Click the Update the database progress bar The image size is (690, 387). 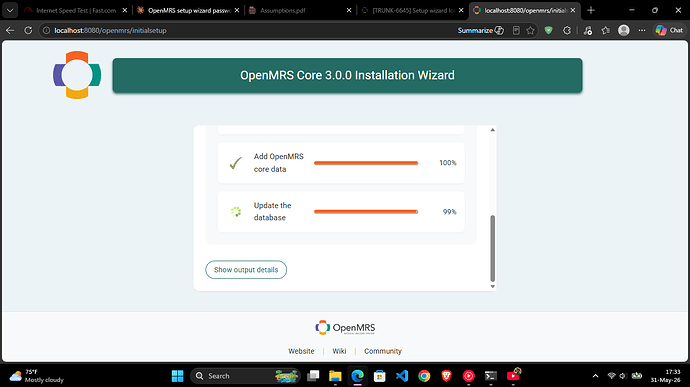click(366, 212)
